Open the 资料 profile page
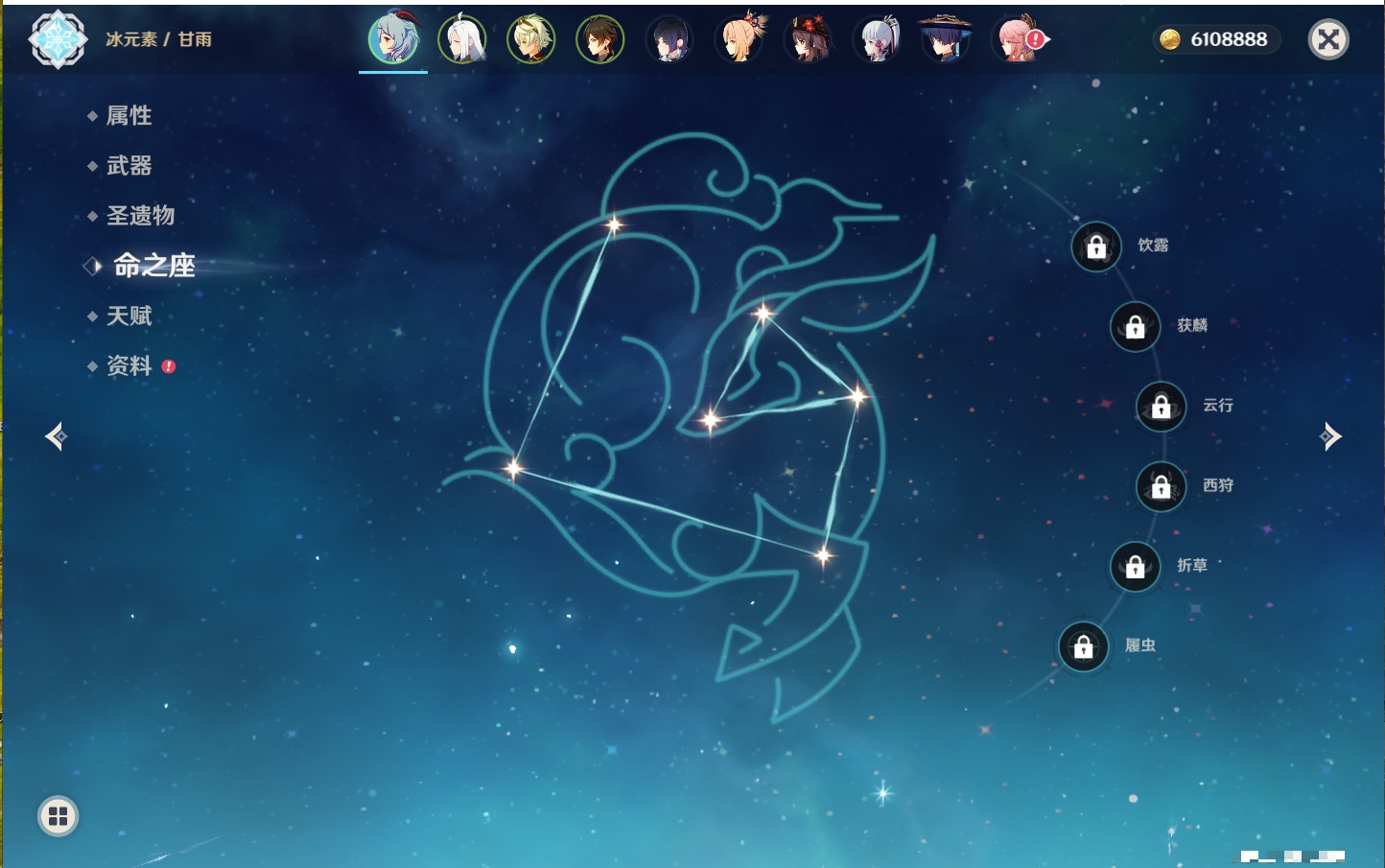 (129, 365)
